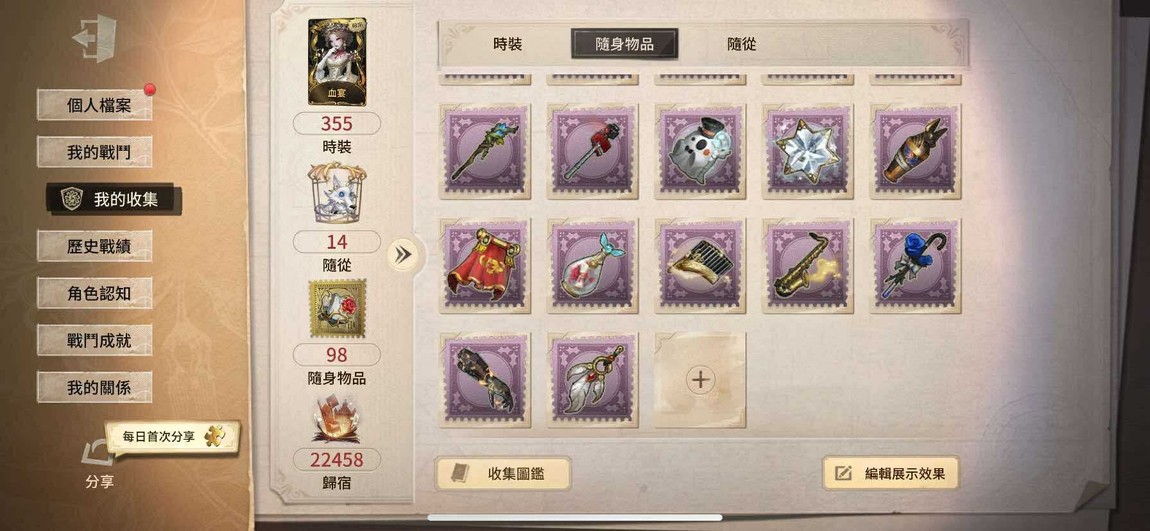1150x531 pixels.
Task: Switch to the 隨從 tab
Action: [x=741, y=44]
